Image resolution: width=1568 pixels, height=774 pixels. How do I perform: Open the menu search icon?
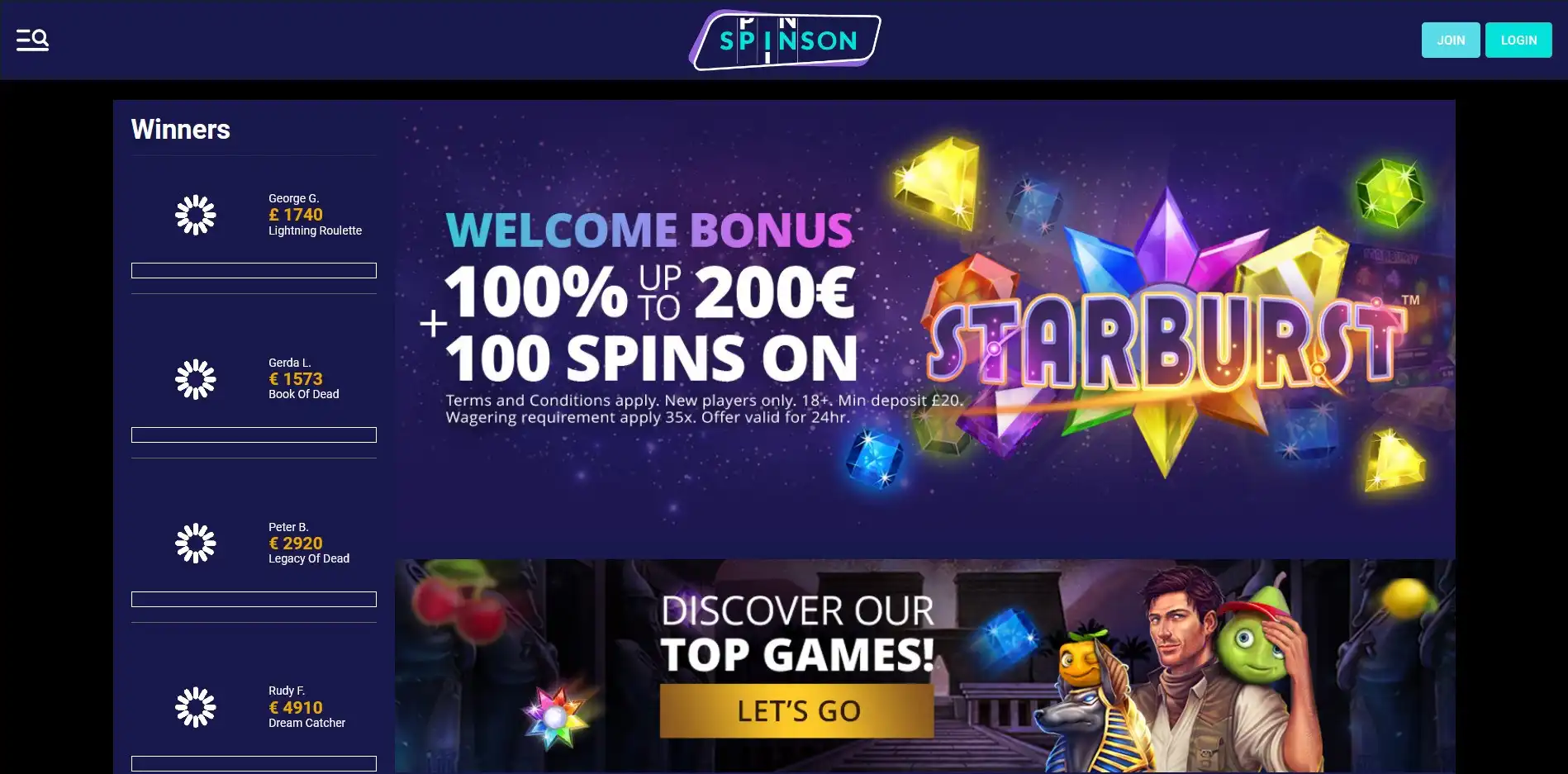[33, 40]
